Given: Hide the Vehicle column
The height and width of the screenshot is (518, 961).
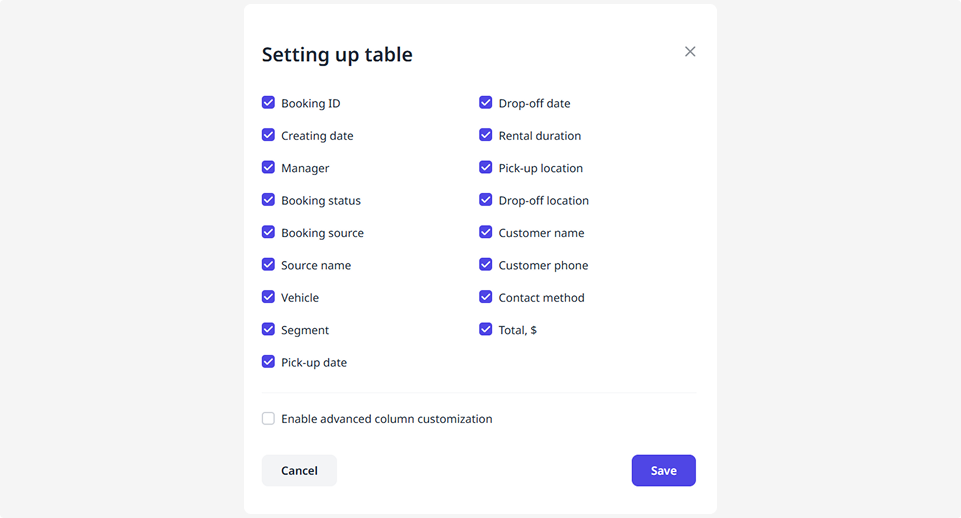Looking at the screenshot, I should (x=268, y=297).
